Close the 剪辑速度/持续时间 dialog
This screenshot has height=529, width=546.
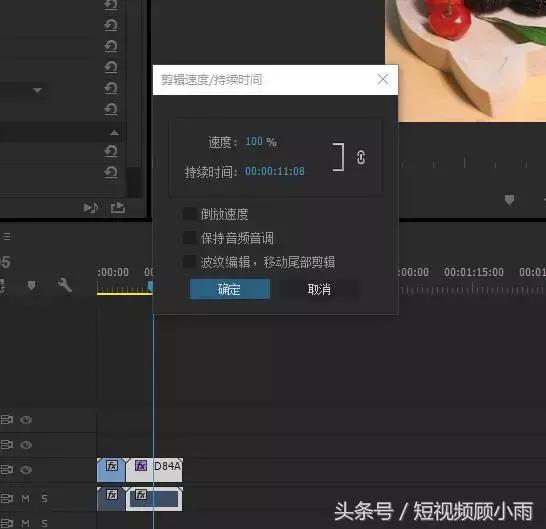pos(383,79)
